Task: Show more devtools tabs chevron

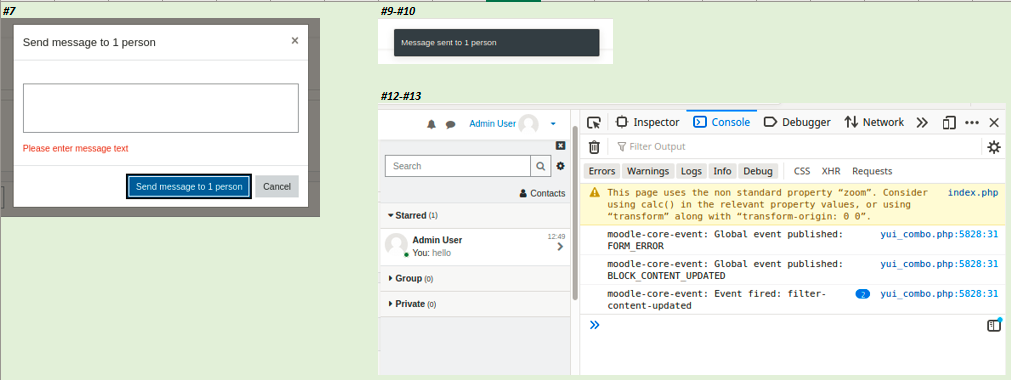Action: click(922, 123)
